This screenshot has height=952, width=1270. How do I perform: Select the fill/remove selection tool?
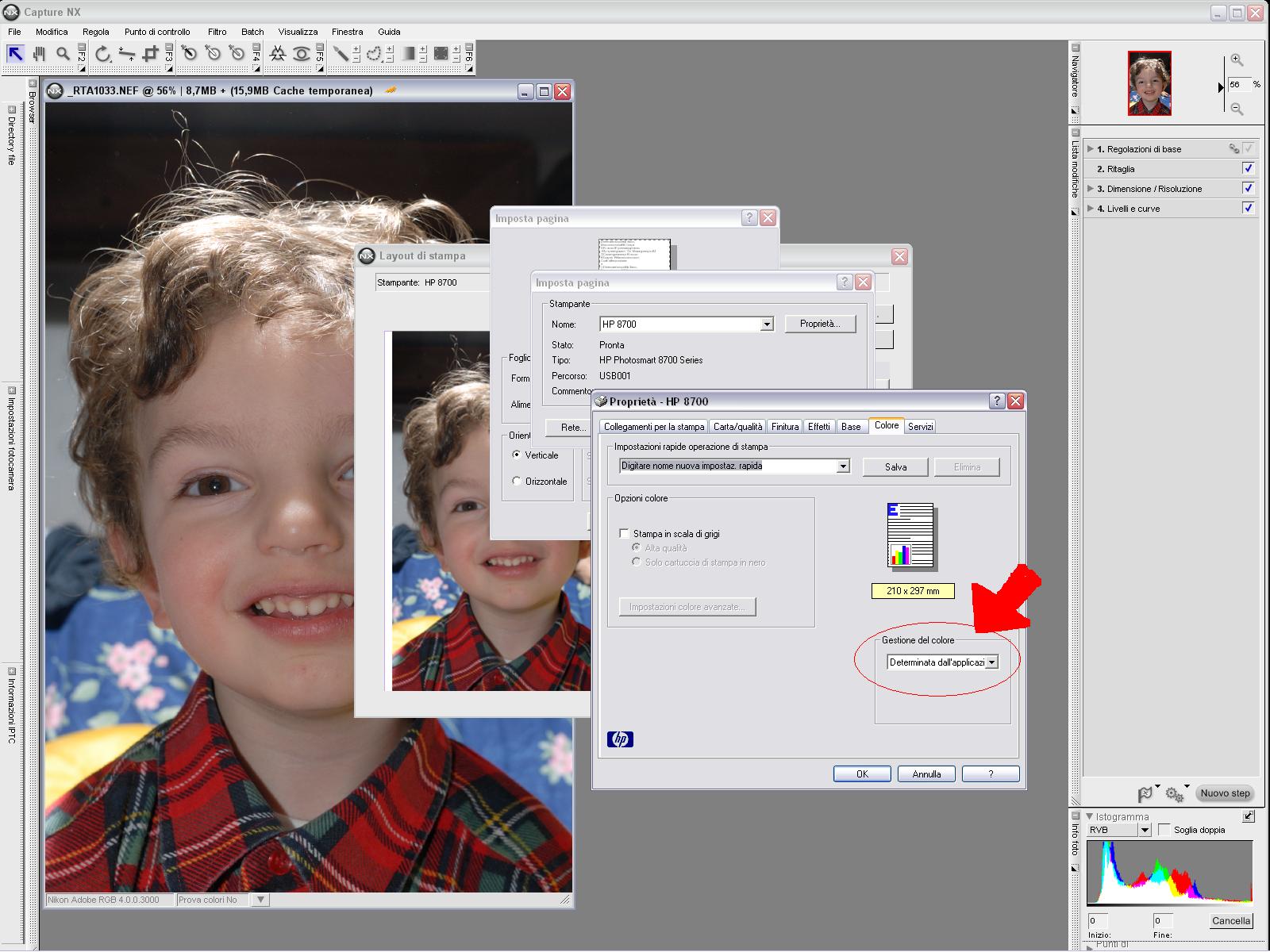441,54
